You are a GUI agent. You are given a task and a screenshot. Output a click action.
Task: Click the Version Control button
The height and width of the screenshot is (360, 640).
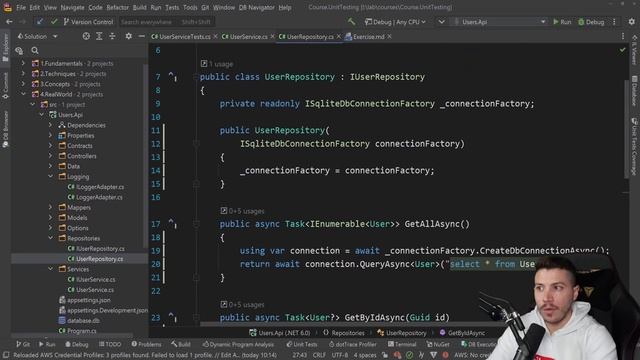[89, 22]
